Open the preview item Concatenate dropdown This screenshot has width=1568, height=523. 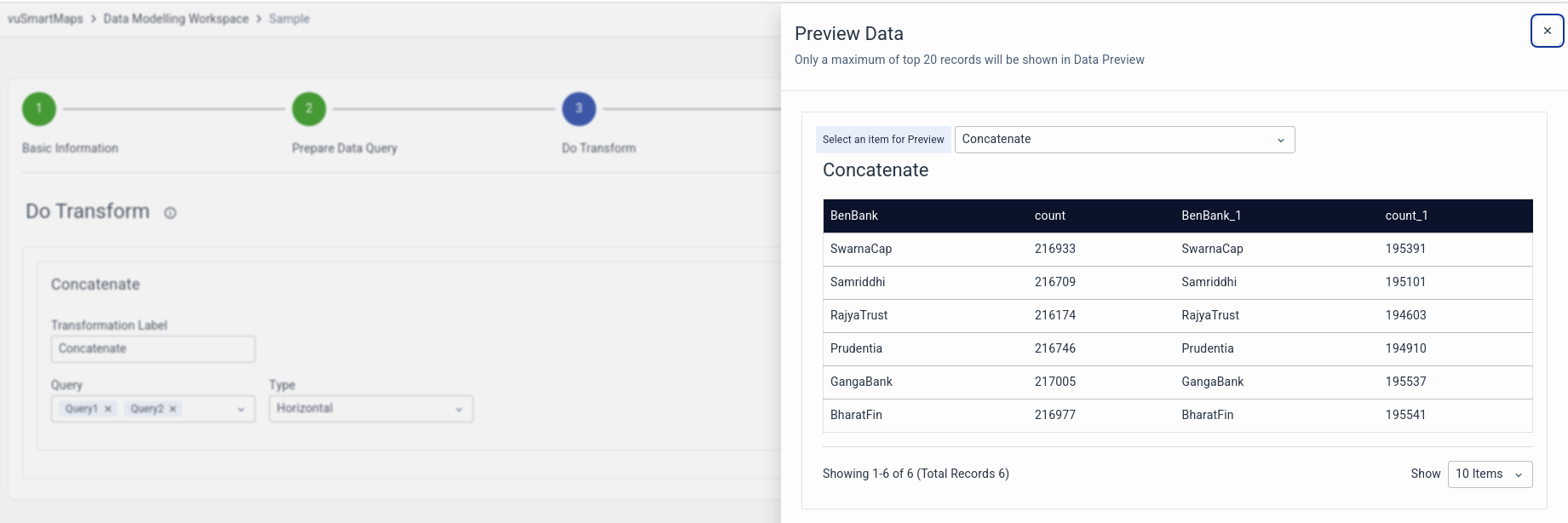point(1124,140)
